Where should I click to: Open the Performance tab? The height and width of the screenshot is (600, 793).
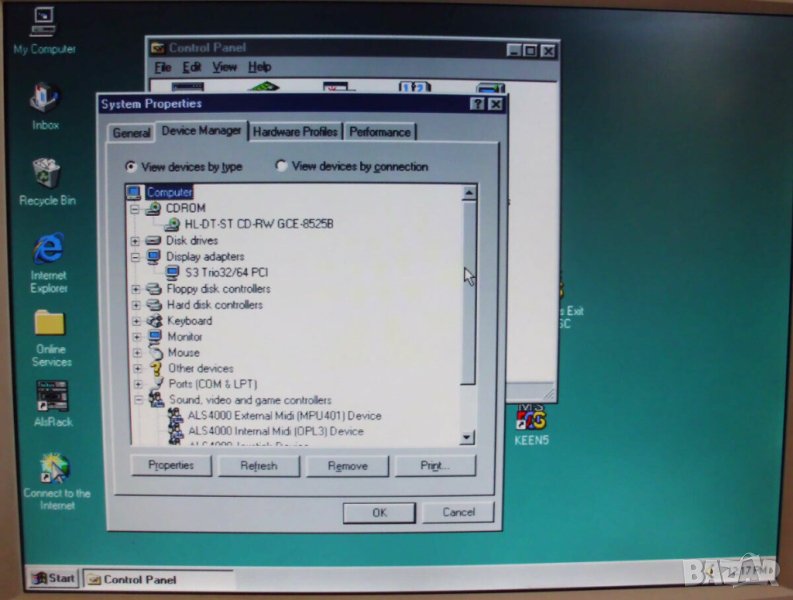[380, 132]
